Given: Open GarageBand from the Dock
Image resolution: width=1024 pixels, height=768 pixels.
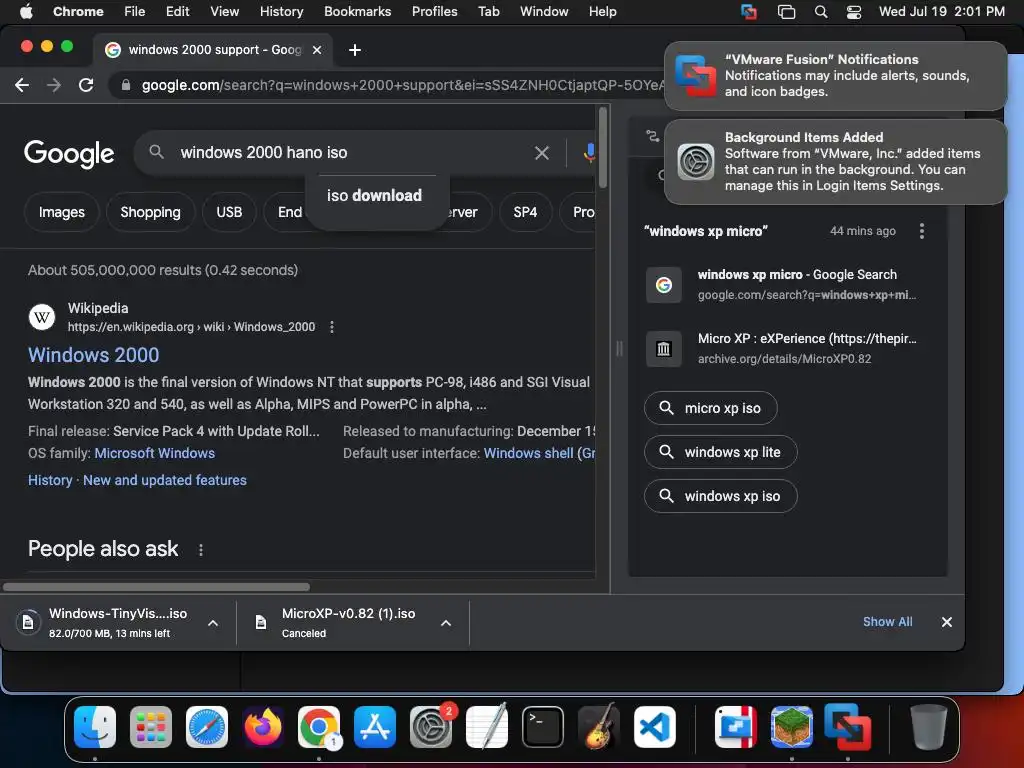Looking at the screenshot, I should click(599, 726).
